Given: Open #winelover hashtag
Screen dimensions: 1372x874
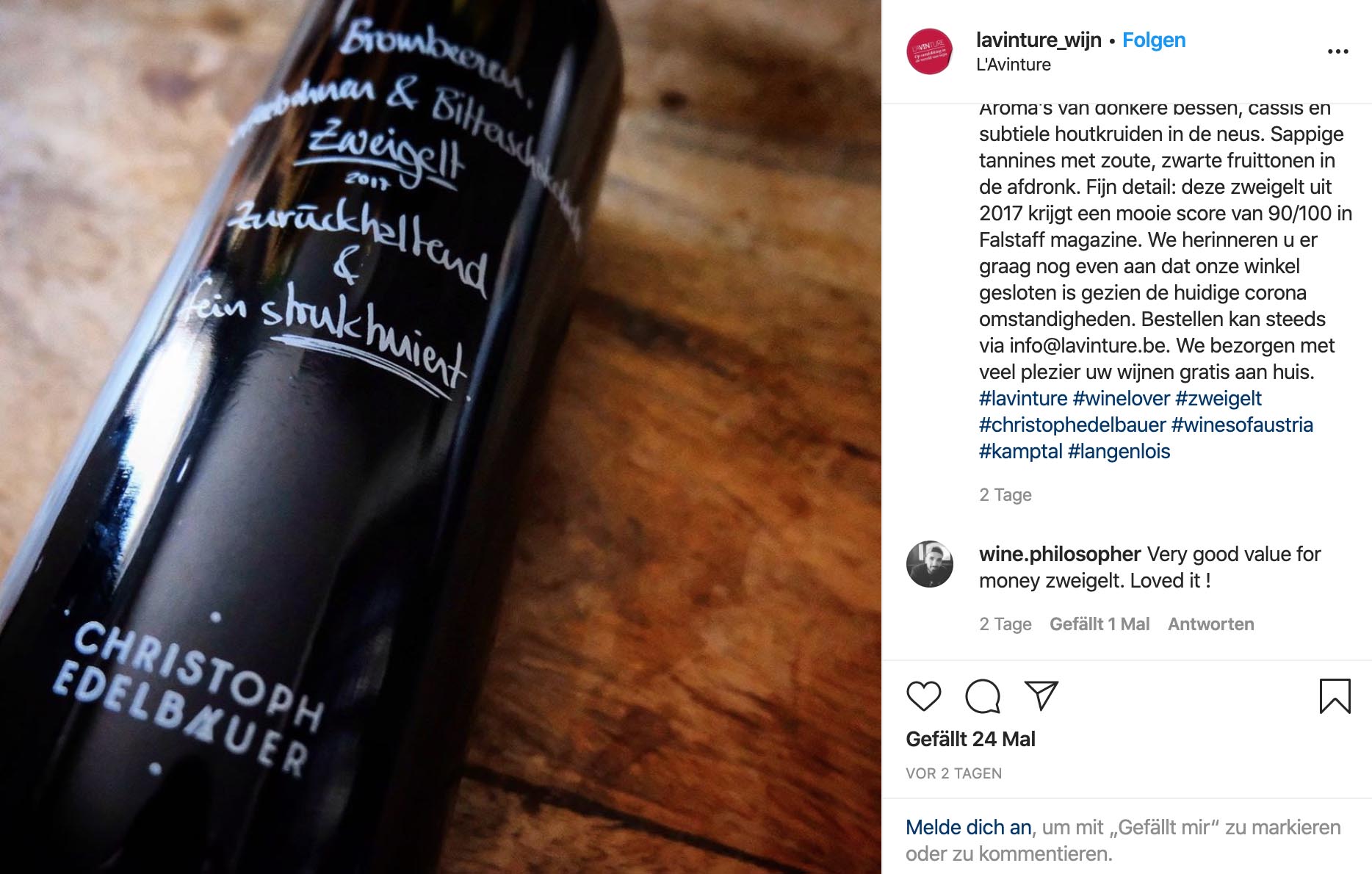Looking at the screenshot, I should coord(1121,398).
